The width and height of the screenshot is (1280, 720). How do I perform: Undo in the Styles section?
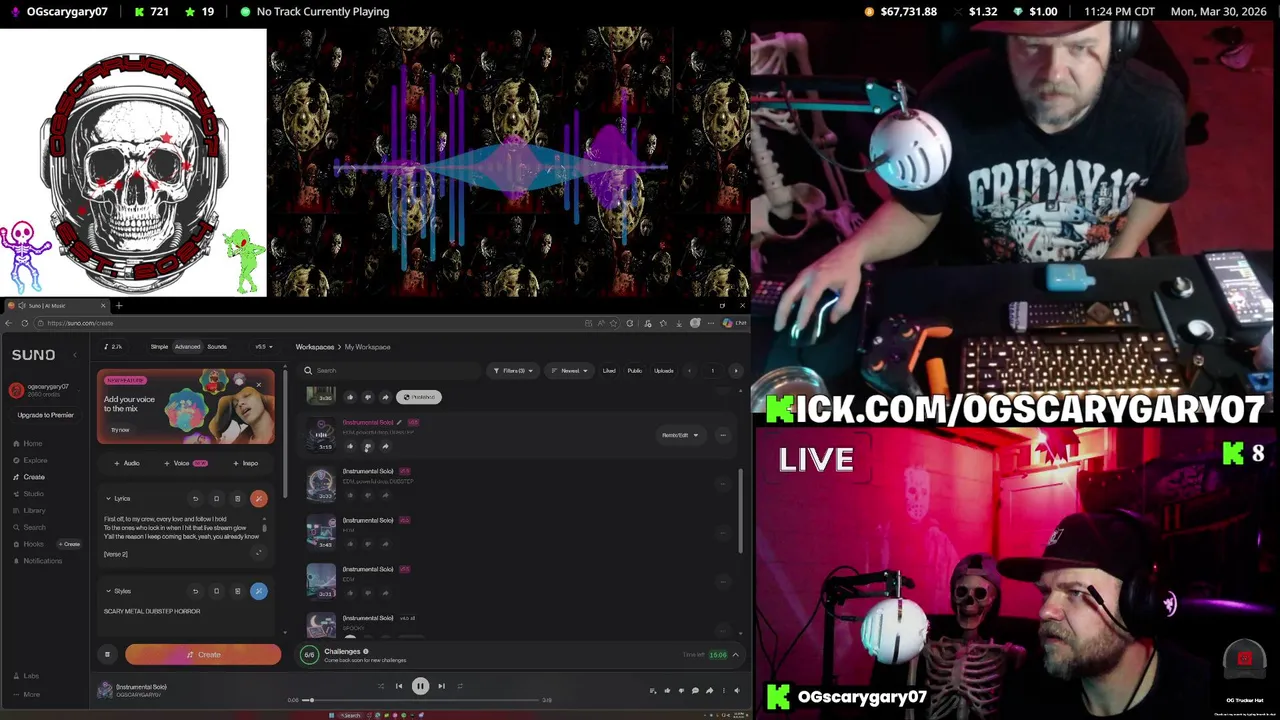click(x=195, y=591)
